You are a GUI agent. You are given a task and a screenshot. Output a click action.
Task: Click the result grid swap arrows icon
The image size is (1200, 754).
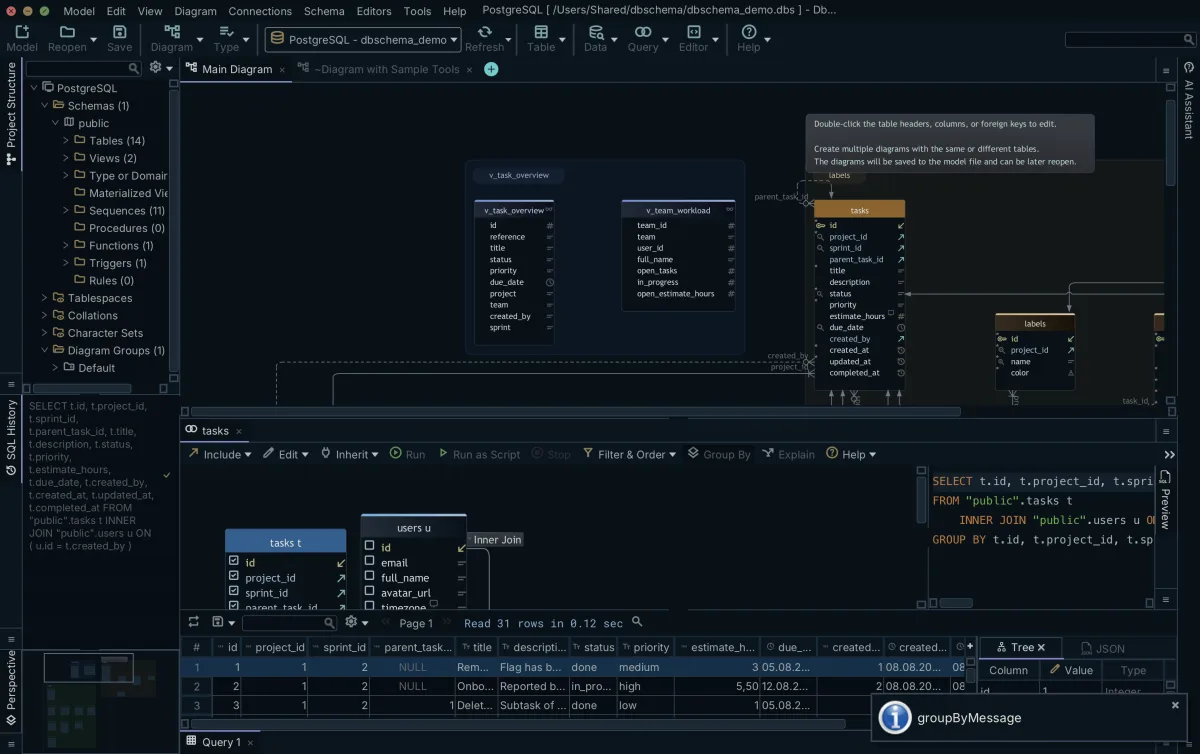tap(194, 622)
